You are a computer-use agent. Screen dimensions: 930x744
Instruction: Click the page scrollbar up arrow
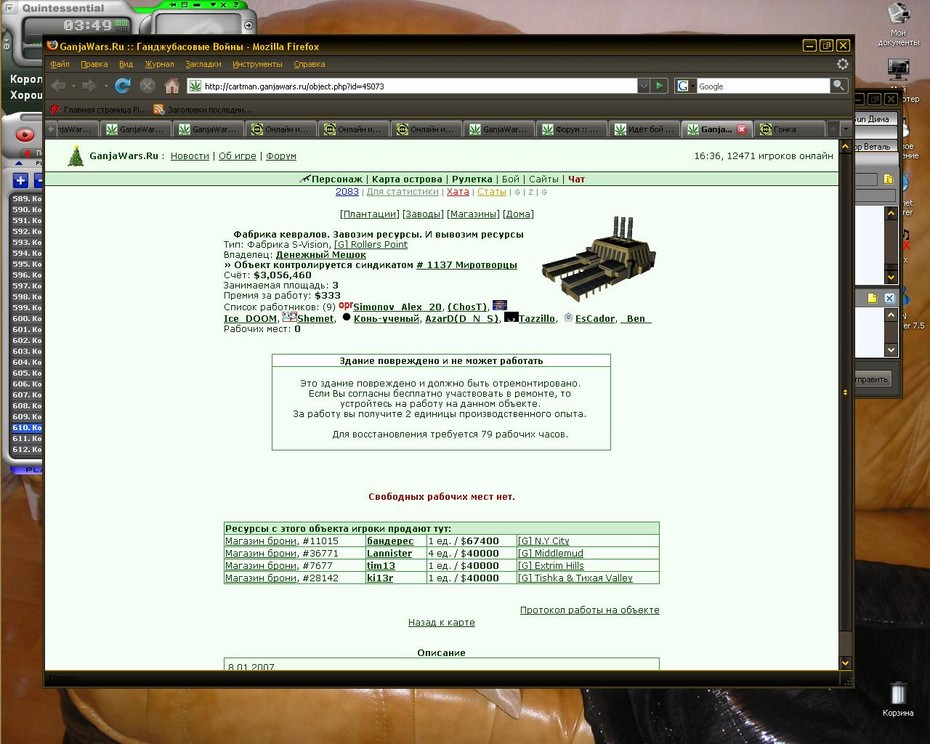point(846,146)
